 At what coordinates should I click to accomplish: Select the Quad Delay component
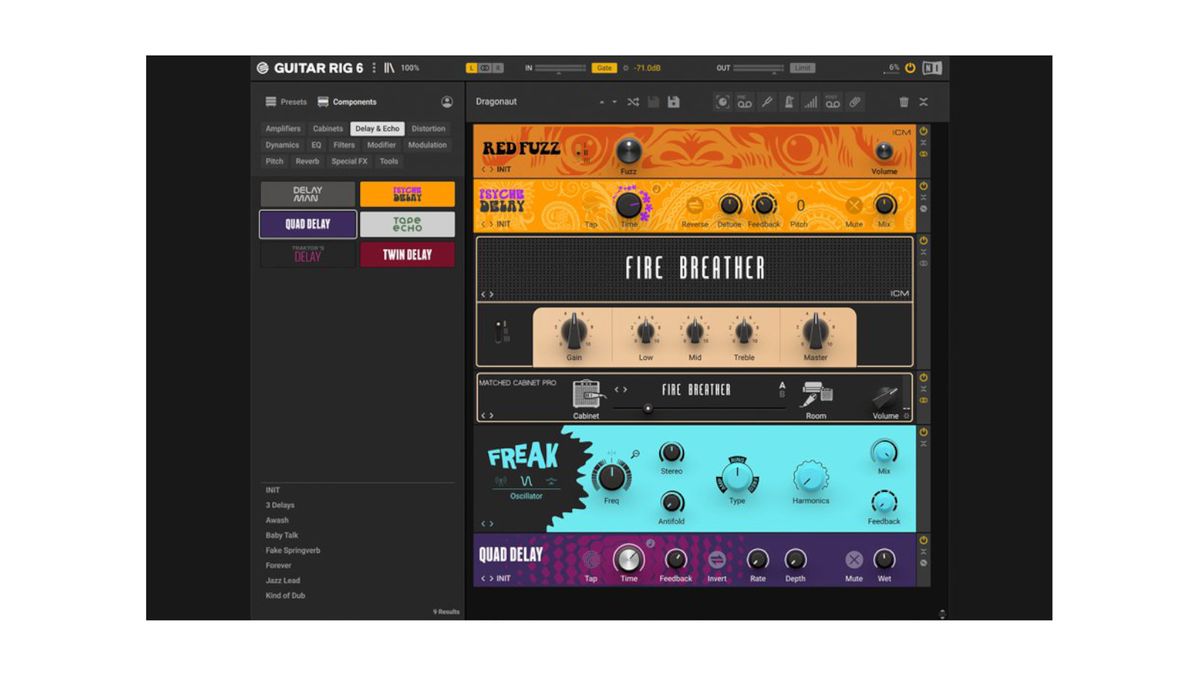coord(306,224)
